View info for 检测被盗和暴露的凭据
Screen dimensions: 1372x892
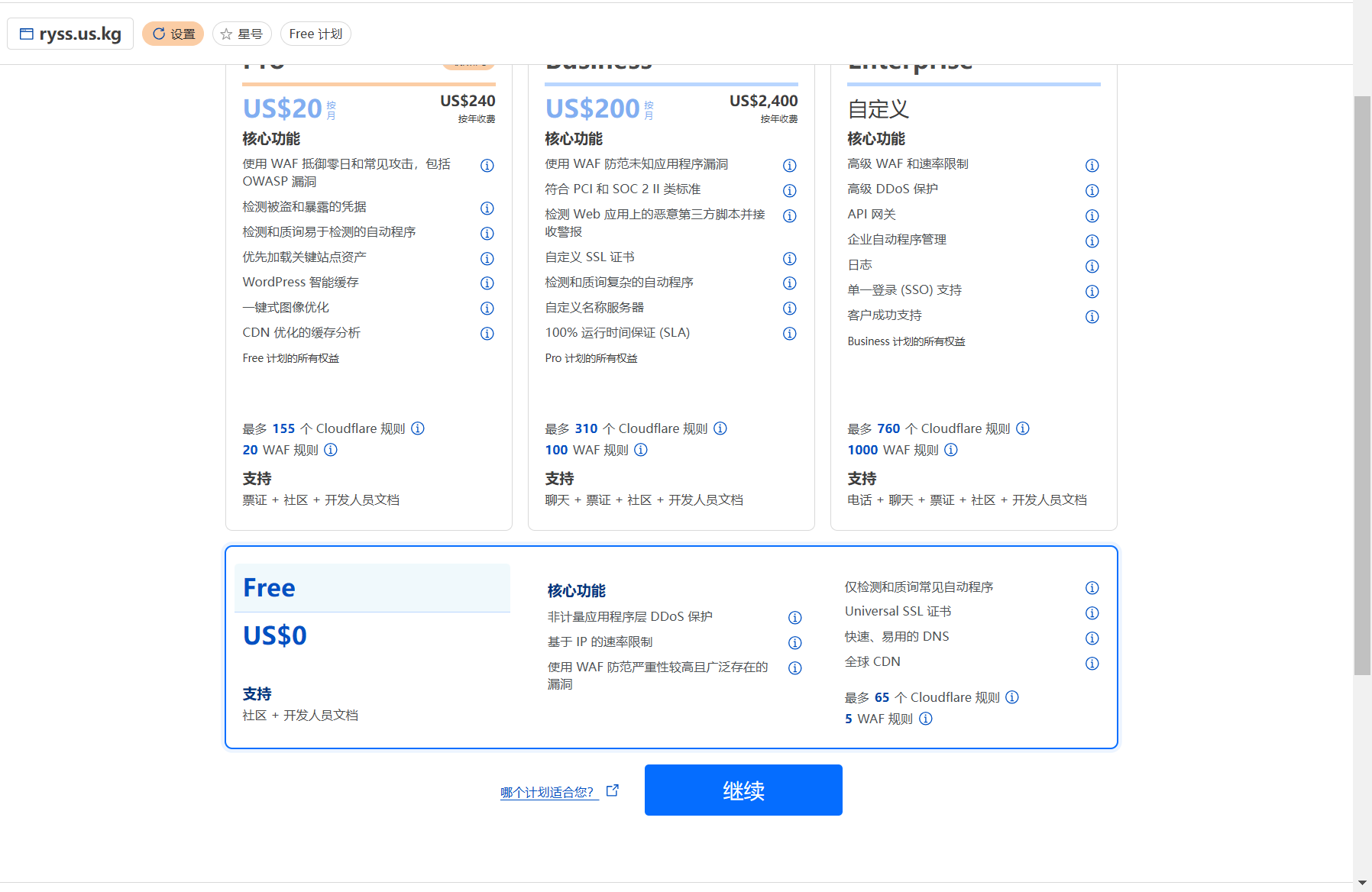tap(487, 208)
